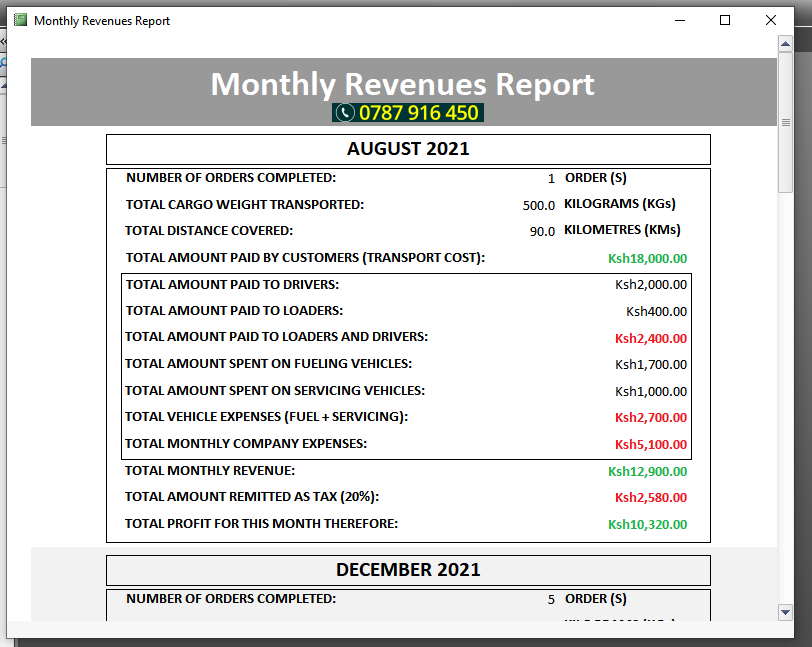The height and width of the screenshot is (647, 812).
Task: Click the Ksh5,100.00 company expenses value
Action: tap(651, 444)
